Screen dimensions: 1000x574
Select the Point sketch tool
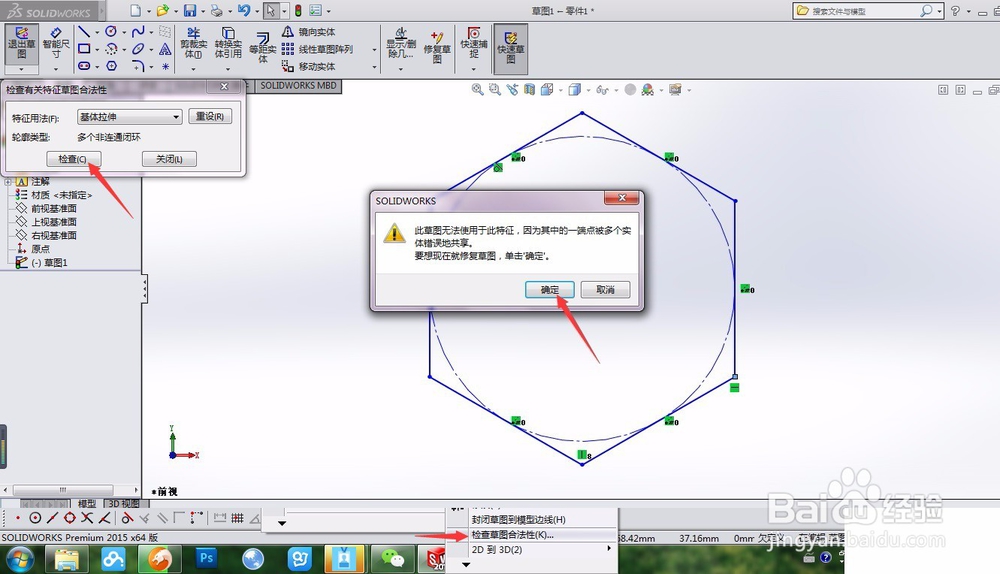pyautogui.click(x=165, y=66)
